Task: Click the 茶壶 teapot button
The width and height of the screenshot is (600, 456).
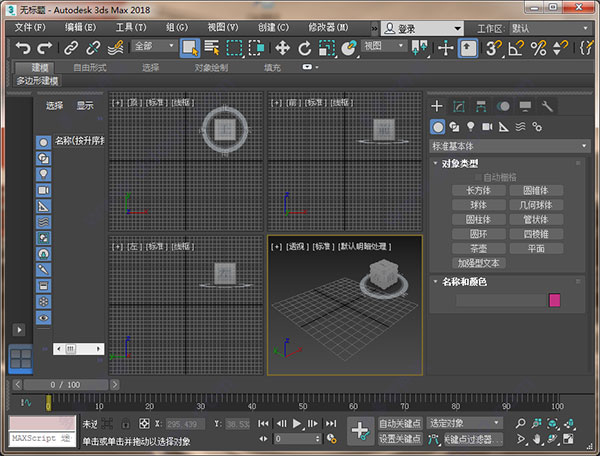Action: [x=478, y=248]
